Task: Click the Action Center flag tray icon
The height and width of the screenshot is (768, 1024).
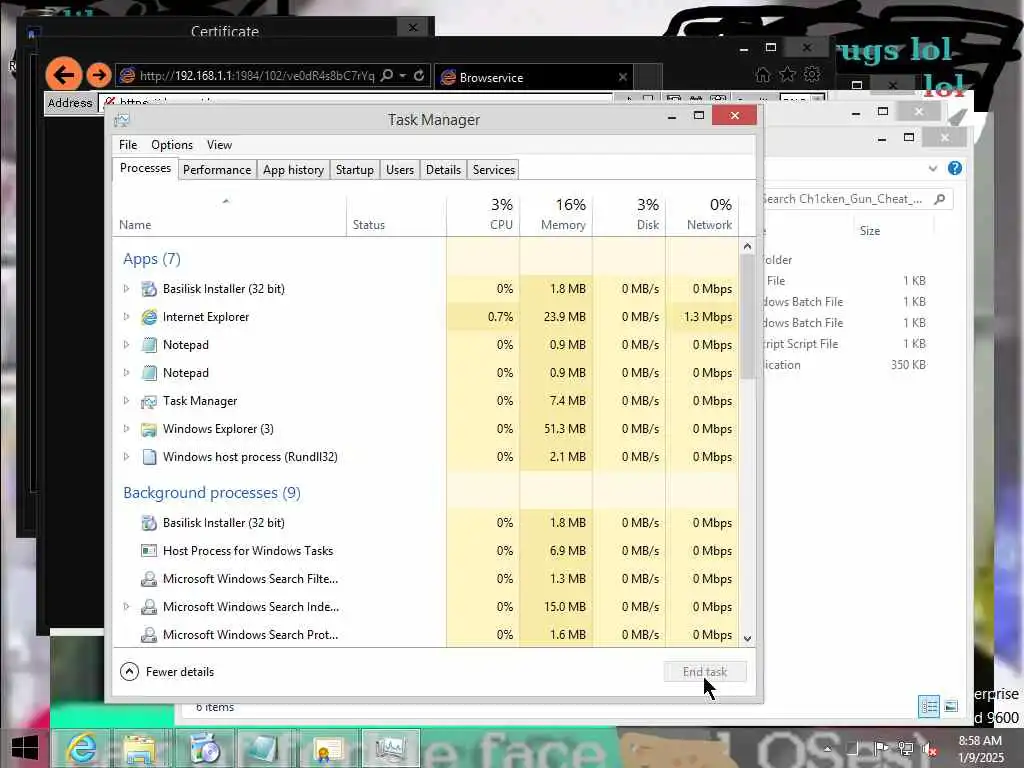Action: [881, 748]
